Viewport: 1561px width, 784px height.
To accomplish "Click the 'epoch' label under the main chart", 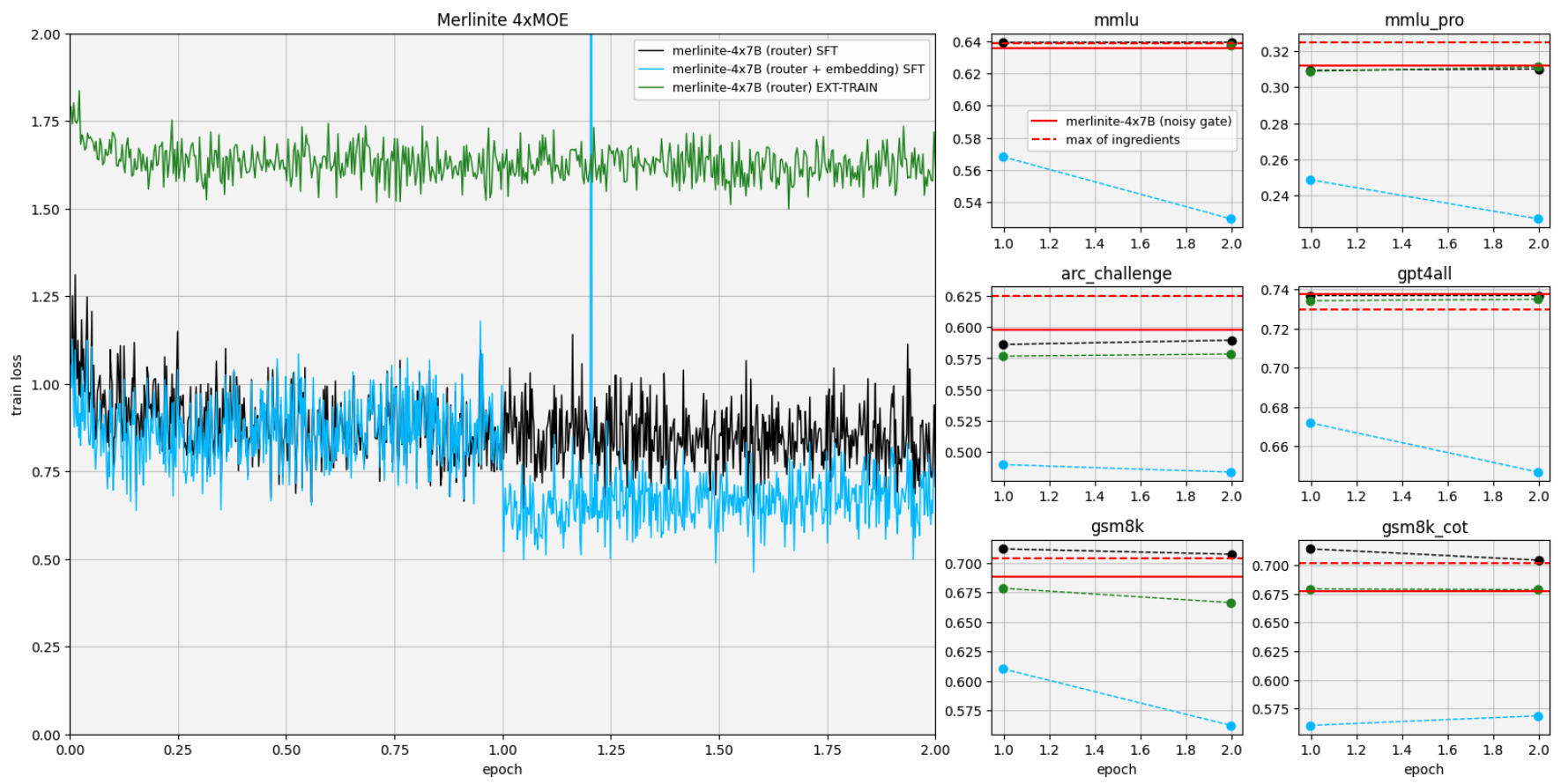I will (502, 769).
